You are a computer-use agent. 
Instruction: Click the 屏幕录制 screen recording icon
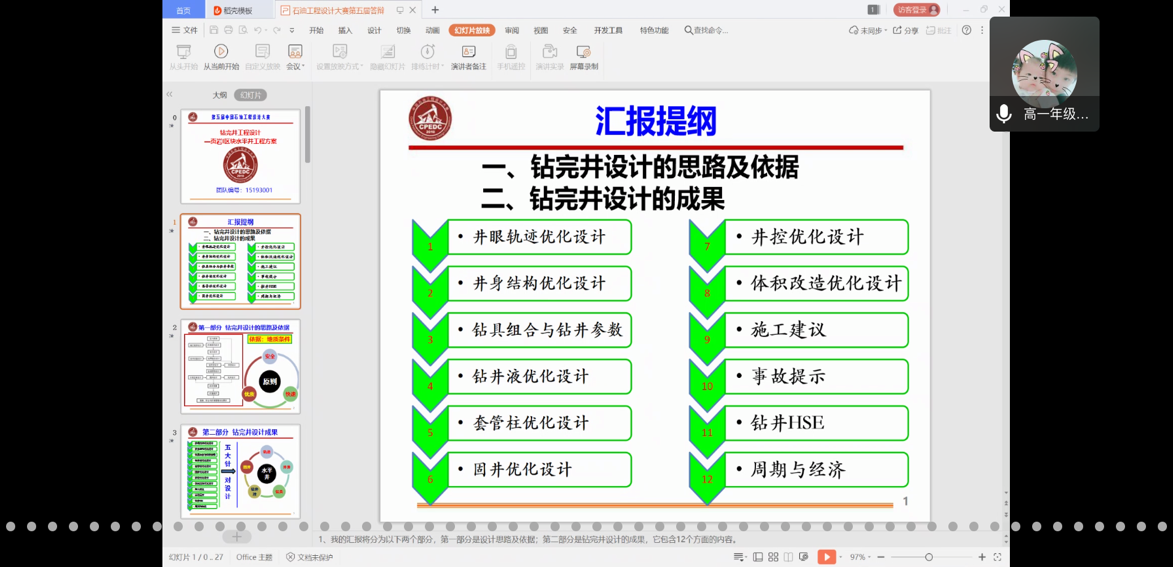pyautogui.click(x=584, y=56)
